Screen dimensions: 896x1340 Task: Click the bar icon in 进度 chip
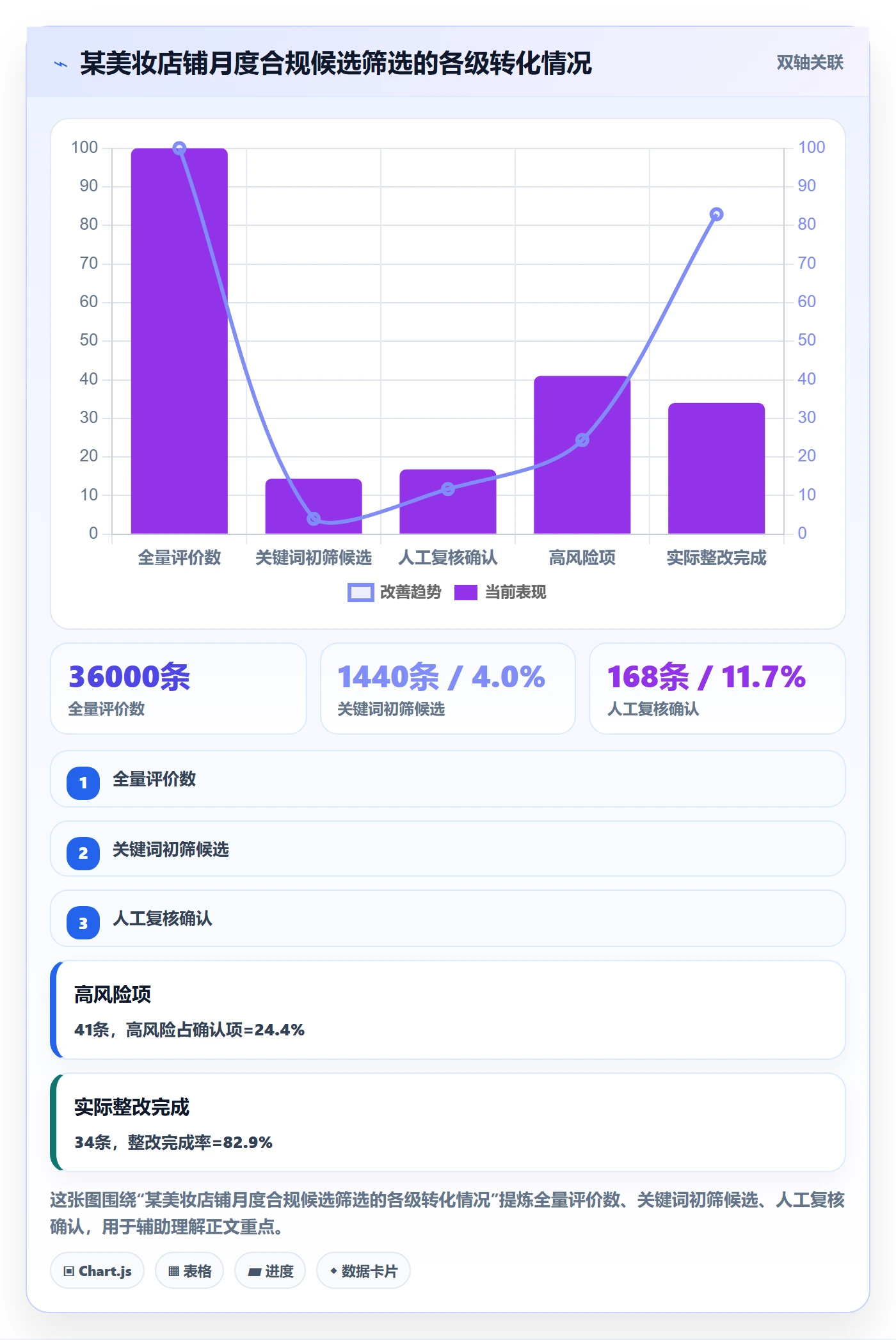[255, 1272]
